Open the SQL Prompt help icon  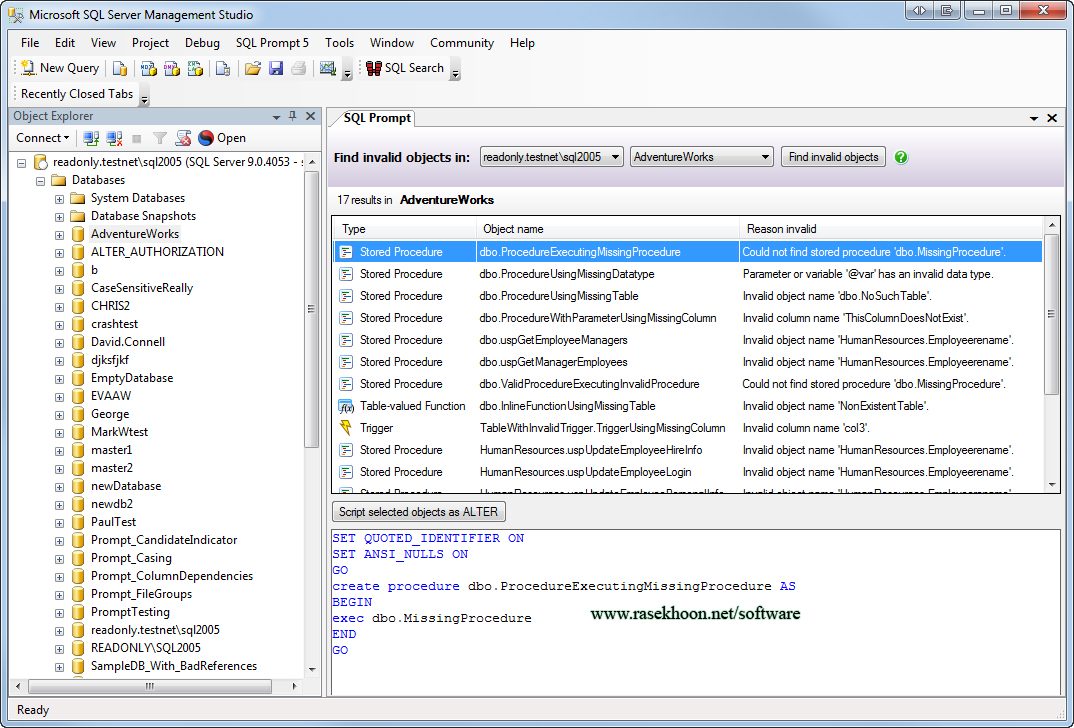[x=900, y=157]
